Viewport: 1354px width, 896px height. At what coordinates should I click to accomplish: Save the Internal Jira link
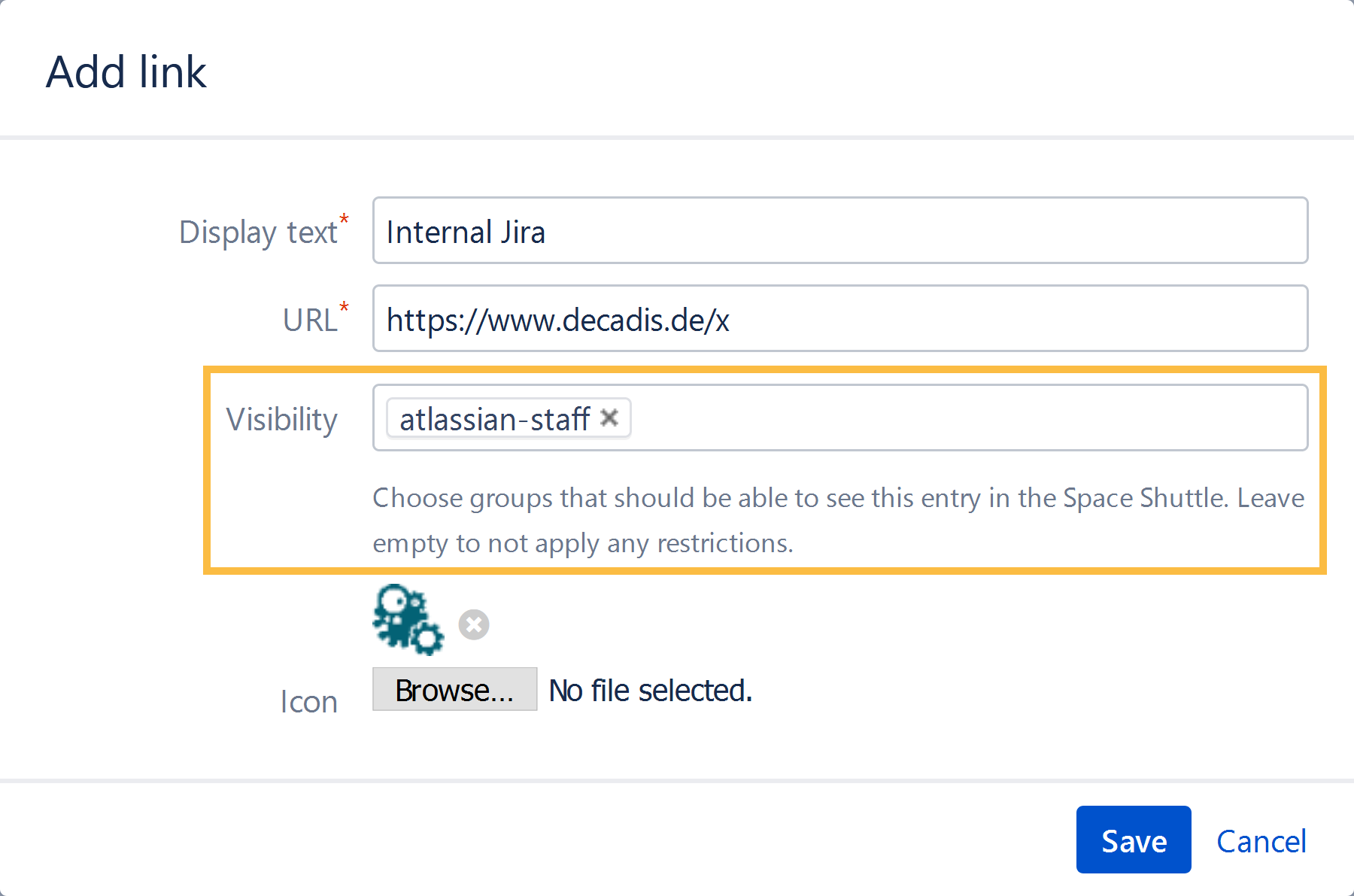(1134, 840)
